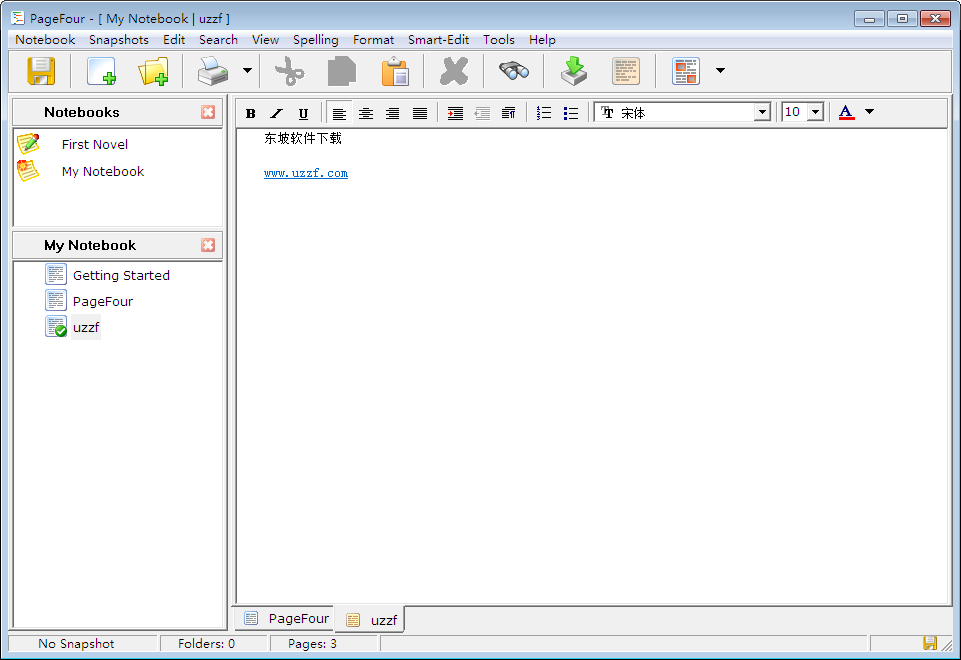Open the View menu
Image resolution: width=961 pixels, height=660 pixels.
click(265, 40)
